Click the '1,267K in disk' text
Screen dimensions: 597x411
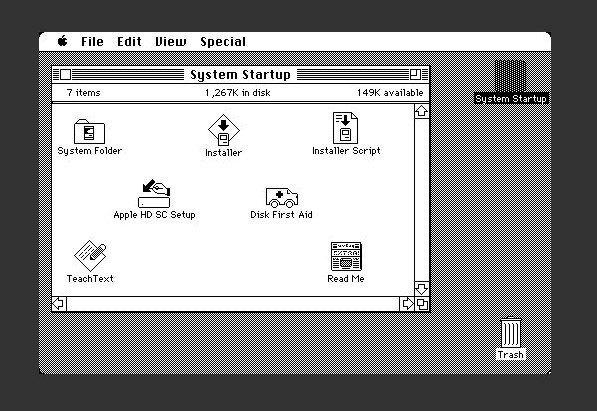click(238, 93)
